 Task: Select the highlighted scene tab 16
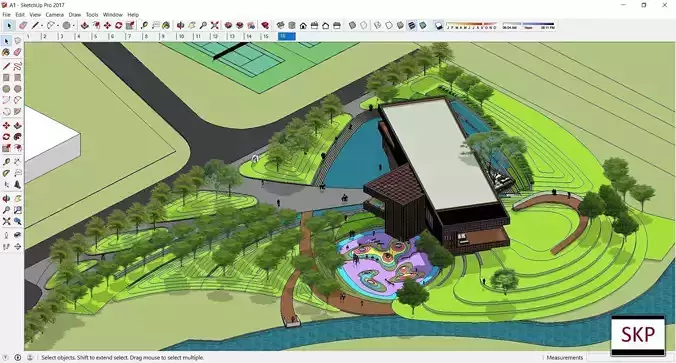click(287, 37)
